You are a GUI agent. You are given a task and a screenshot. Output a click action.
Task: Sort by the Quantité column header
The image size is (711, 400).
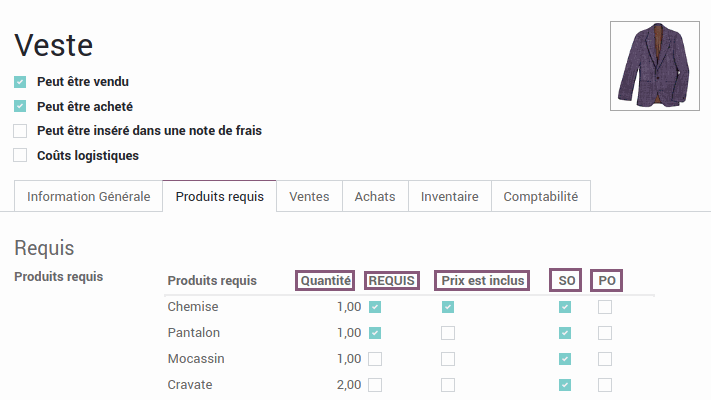tap(325, 280)
